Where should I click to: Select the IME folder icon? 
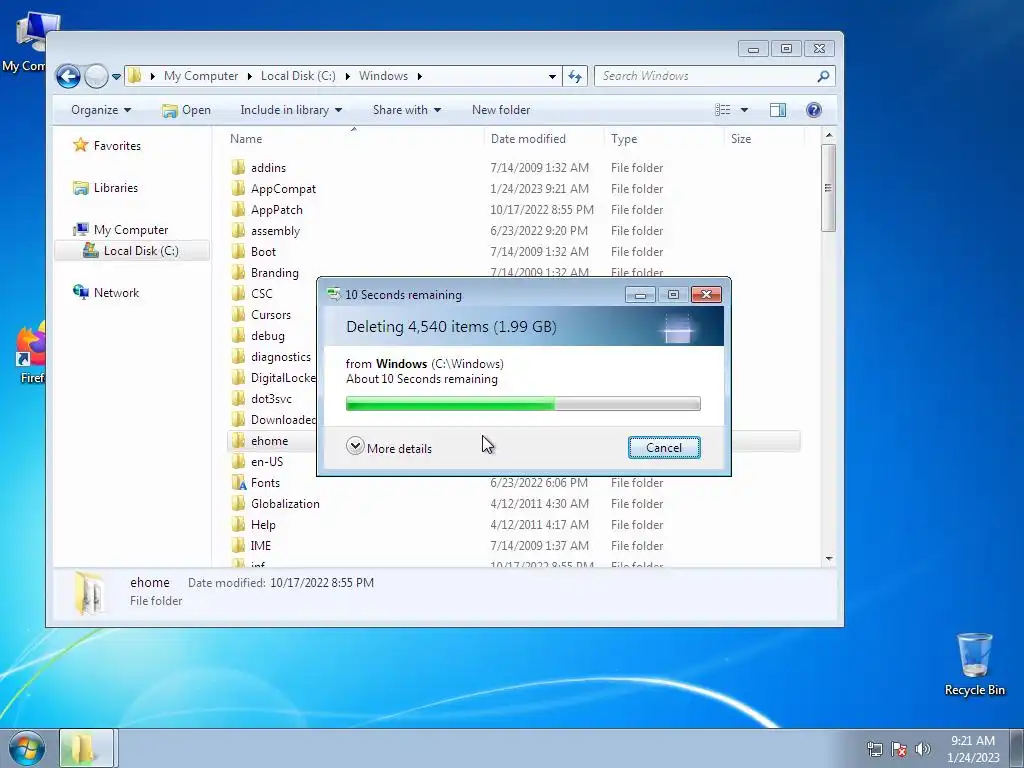239,545
